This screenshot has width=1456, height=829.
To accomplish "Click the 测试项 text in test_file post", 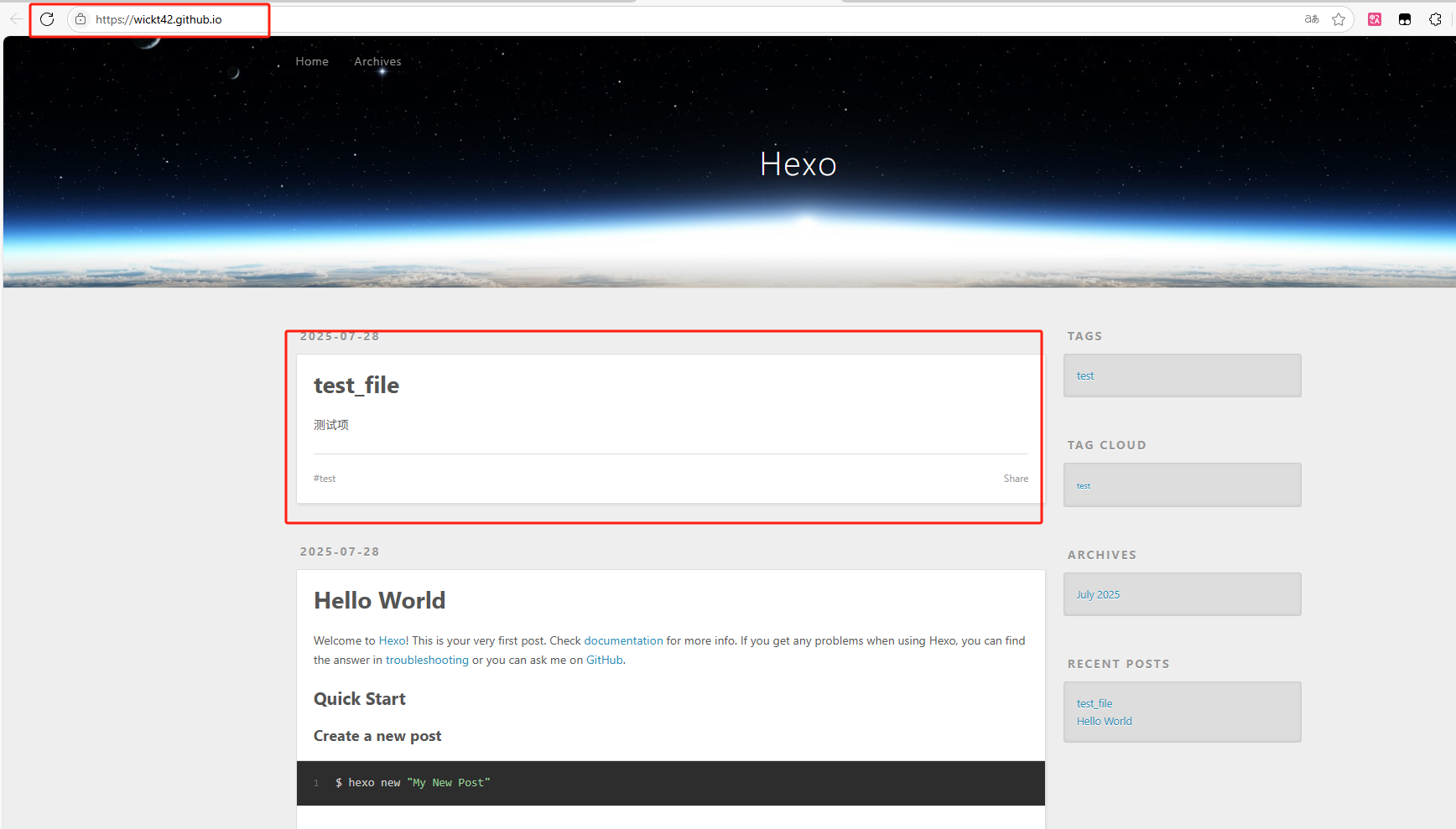I will coord(331,425).
